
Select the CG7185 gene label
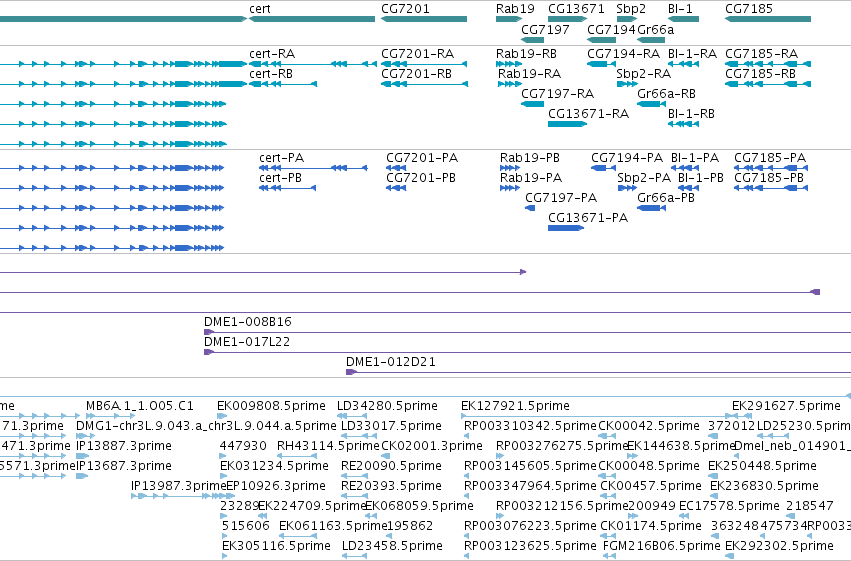(x=748, y=9)
